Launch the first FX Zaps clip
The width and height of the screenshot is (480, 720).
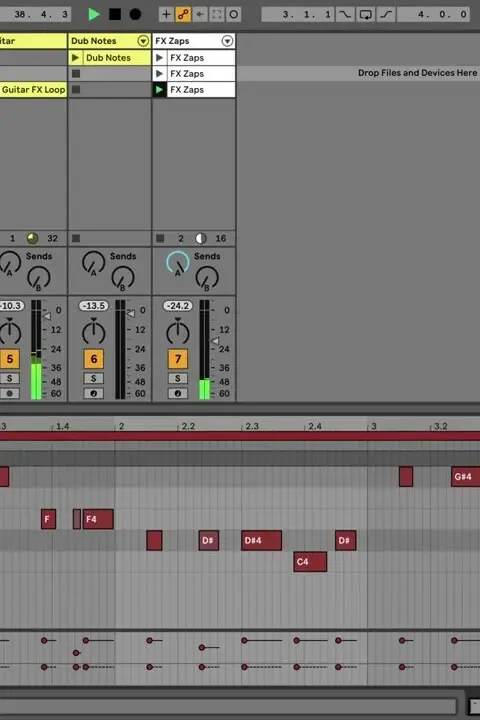[x=159, y=57]
